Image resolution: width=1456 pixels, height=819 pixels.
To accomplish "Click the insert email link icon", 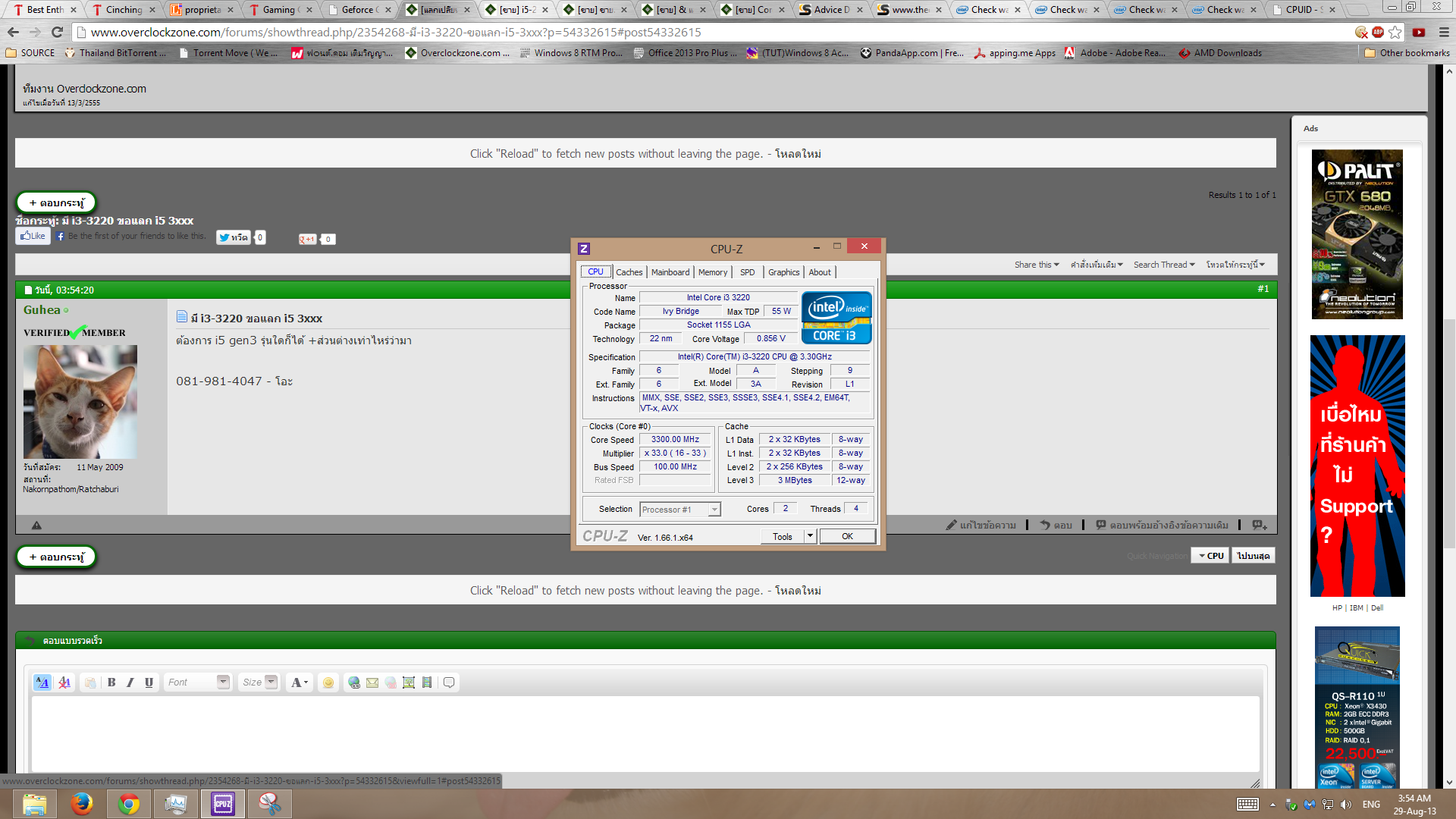I will click(x=372, y=682).
